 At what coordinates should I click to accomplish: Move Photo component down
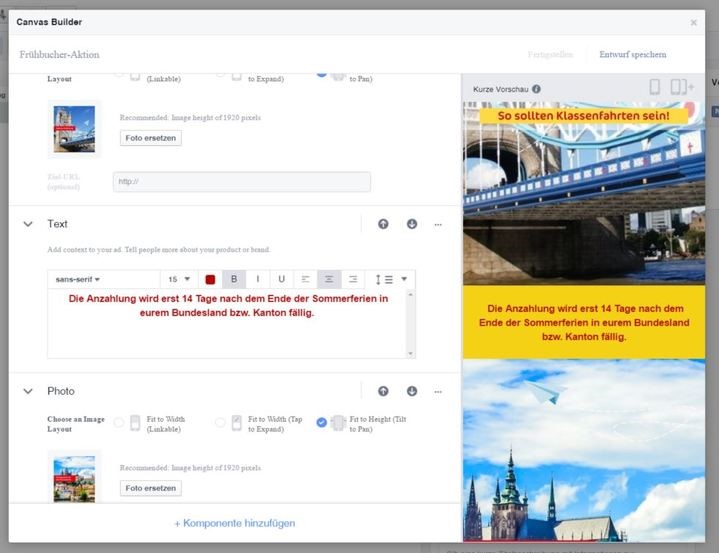(x=411, y=391)
